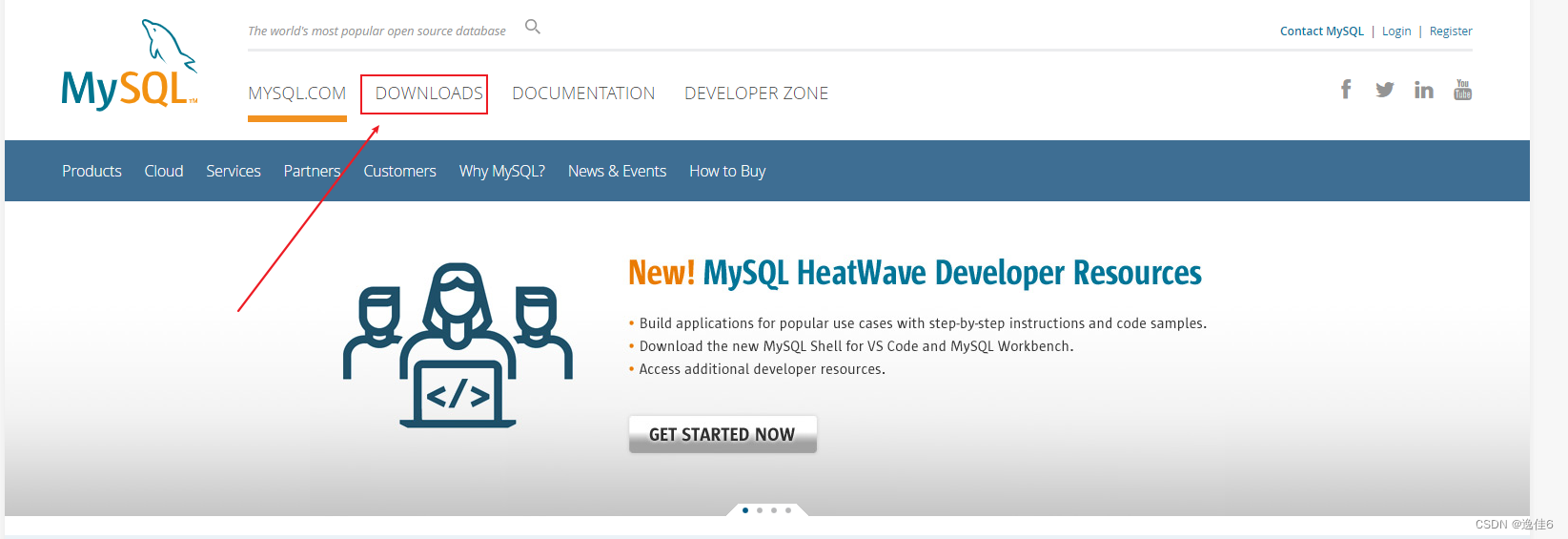The width and height of the screenshot is (1568, 539).
Task: Click the HeatWave Developer Resources headline
Action: click(x=915, y=273)
